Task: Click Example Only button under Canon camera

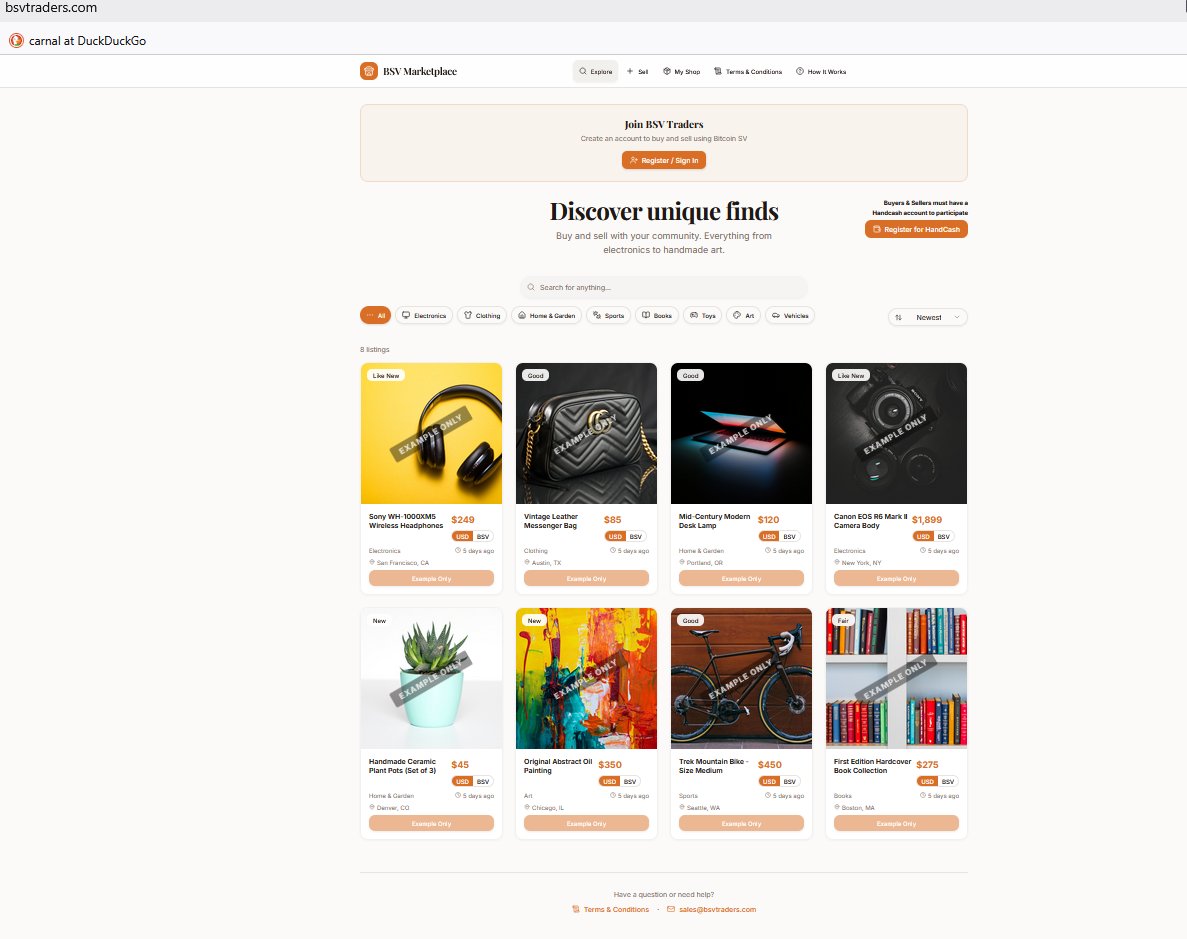Action: pyautogui.click(x=896, y=579)
